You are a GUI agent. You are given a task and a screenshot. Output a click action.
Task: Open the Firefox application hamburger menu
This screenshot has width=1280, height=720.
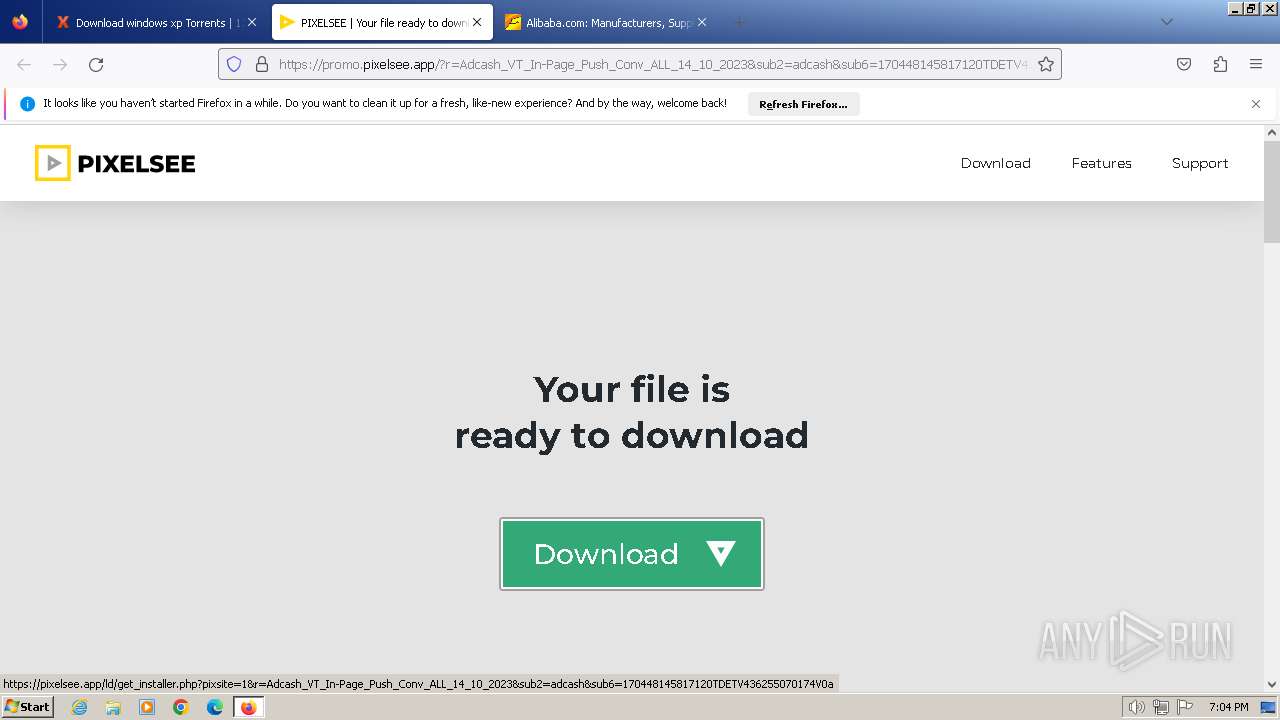pyautogui.click(x=1256, y=64)
